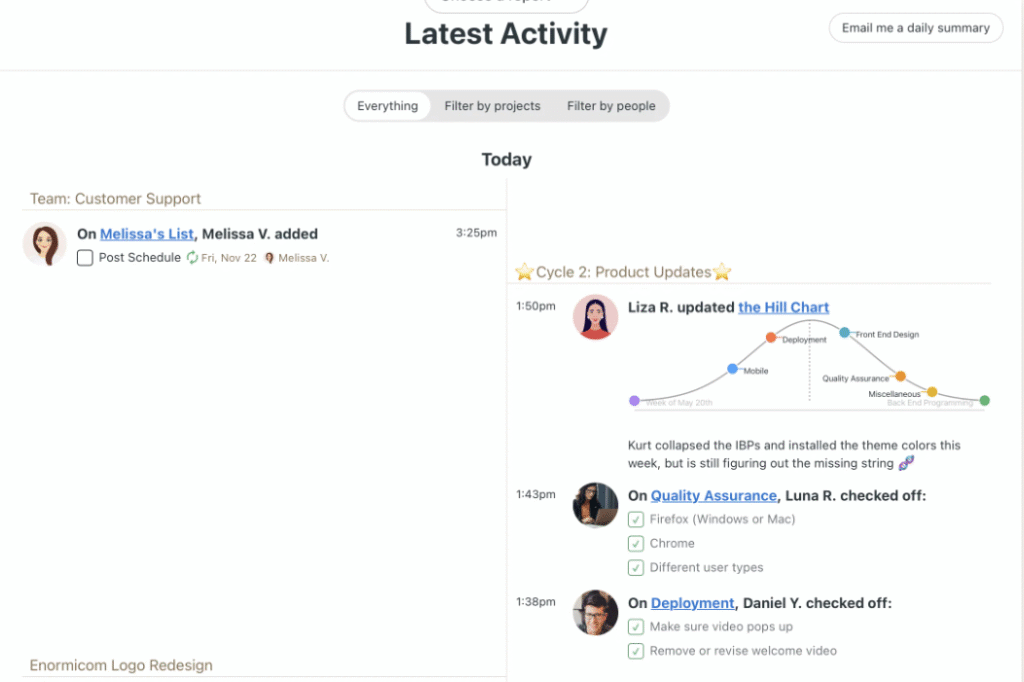This screenshot has width=1024, height=682.
Task: Open the Quality Assurance link
Action: click(x=713, y=495)
